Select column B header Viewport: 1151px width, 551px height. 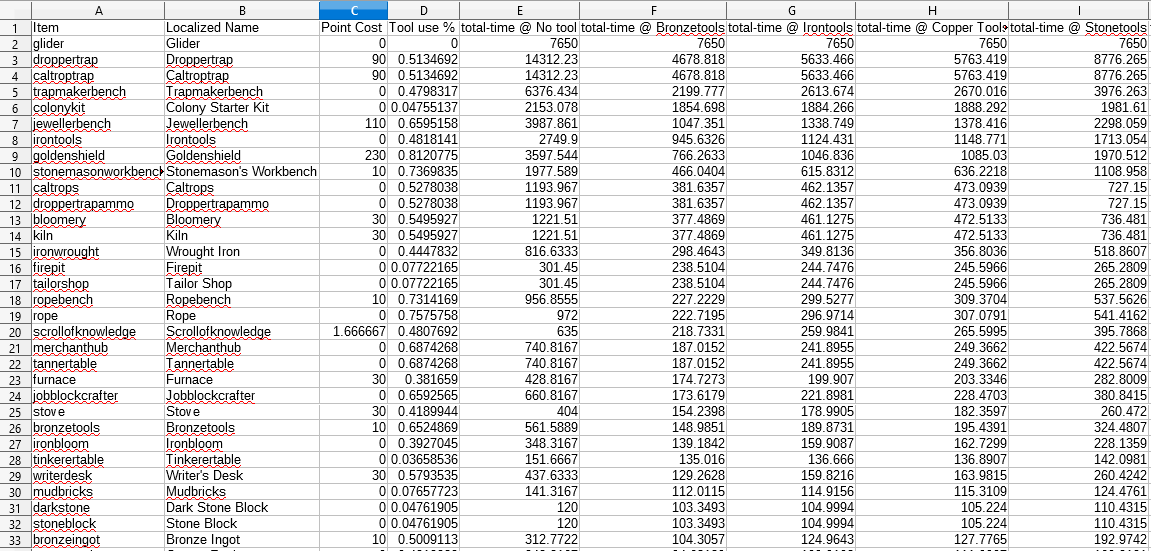[x=242, y=10]
